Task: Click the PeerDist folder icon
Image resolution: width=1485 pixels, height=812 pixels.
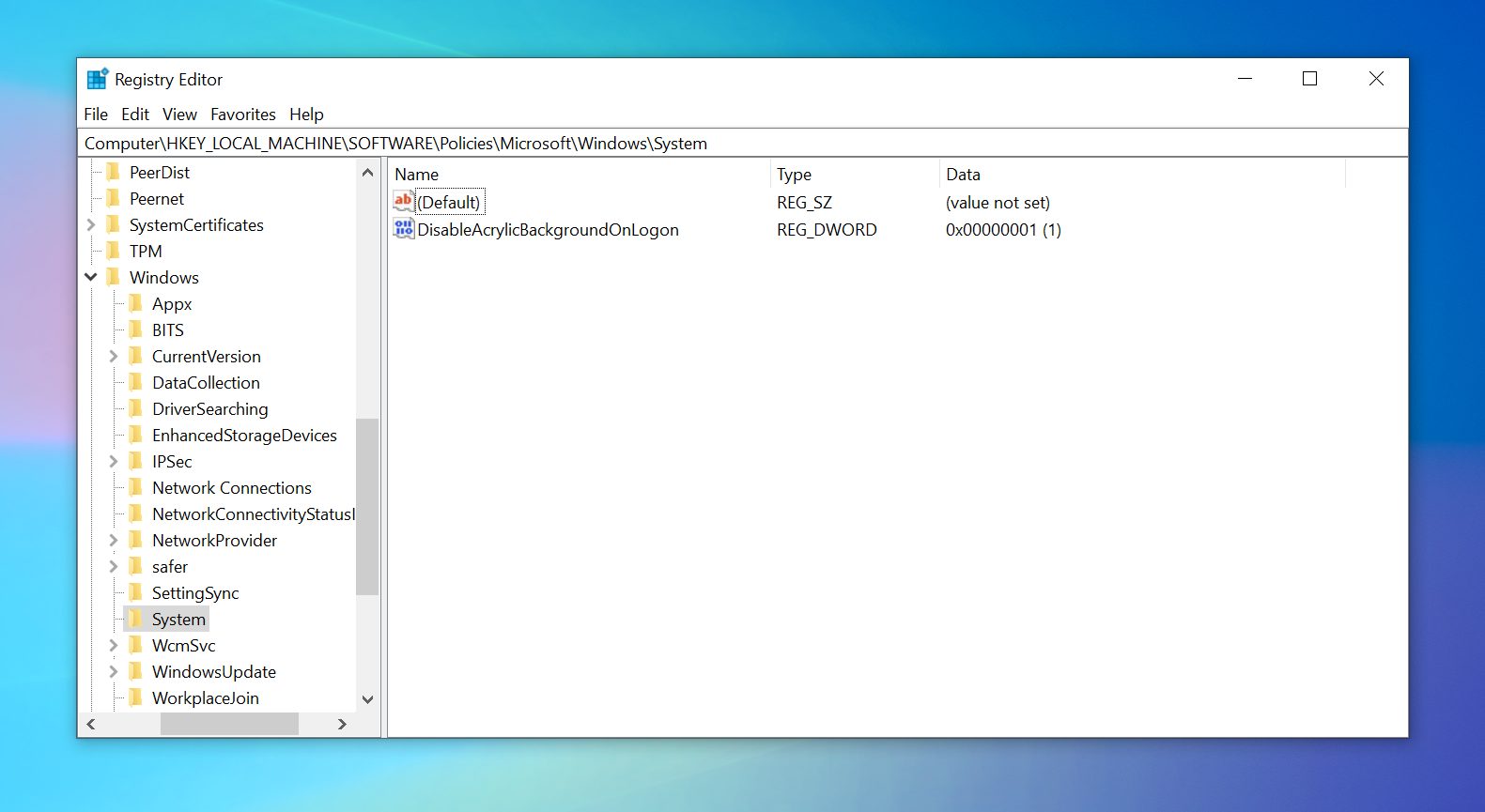Action: point(114,172)
